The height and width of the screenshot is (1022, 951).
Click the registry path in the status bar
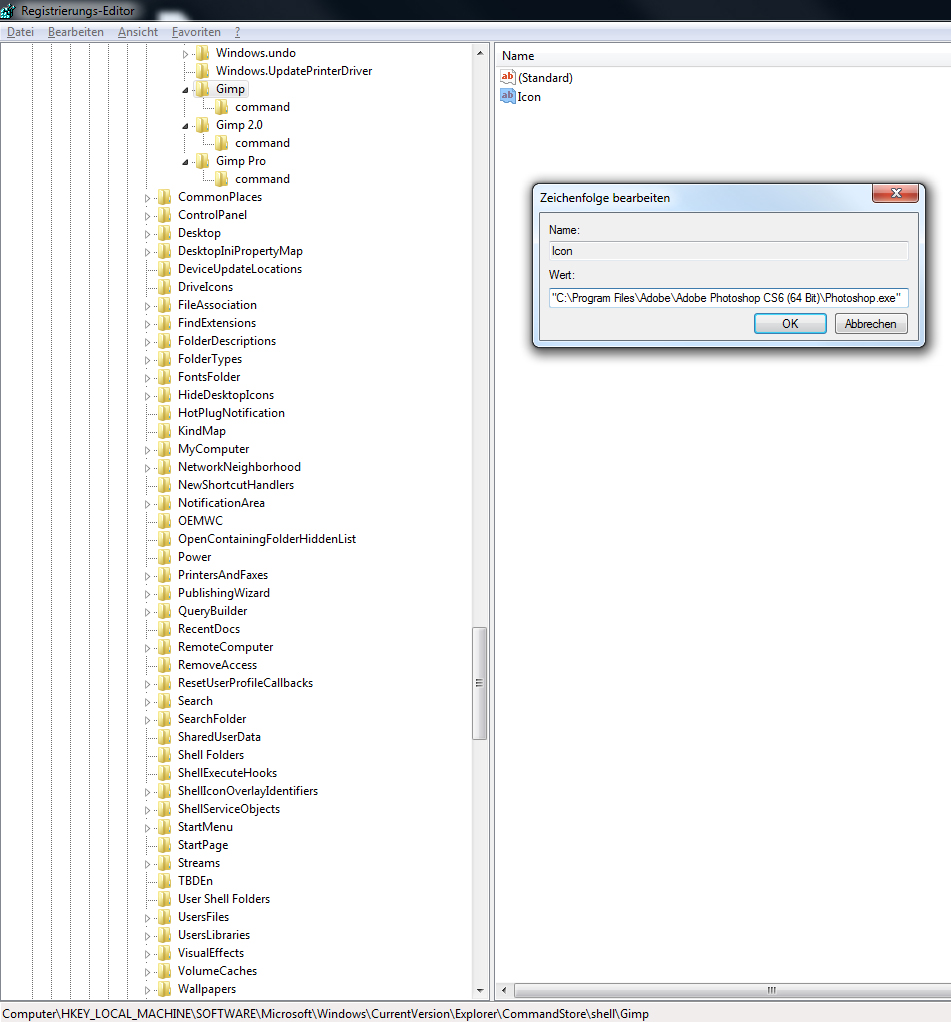(x=326, y=1014)
